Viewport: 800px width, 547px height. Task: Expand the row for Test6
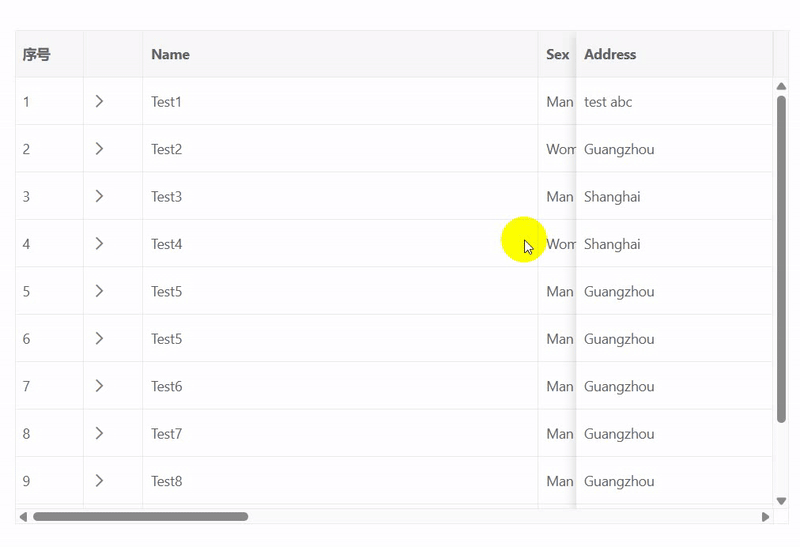[99, 386]
